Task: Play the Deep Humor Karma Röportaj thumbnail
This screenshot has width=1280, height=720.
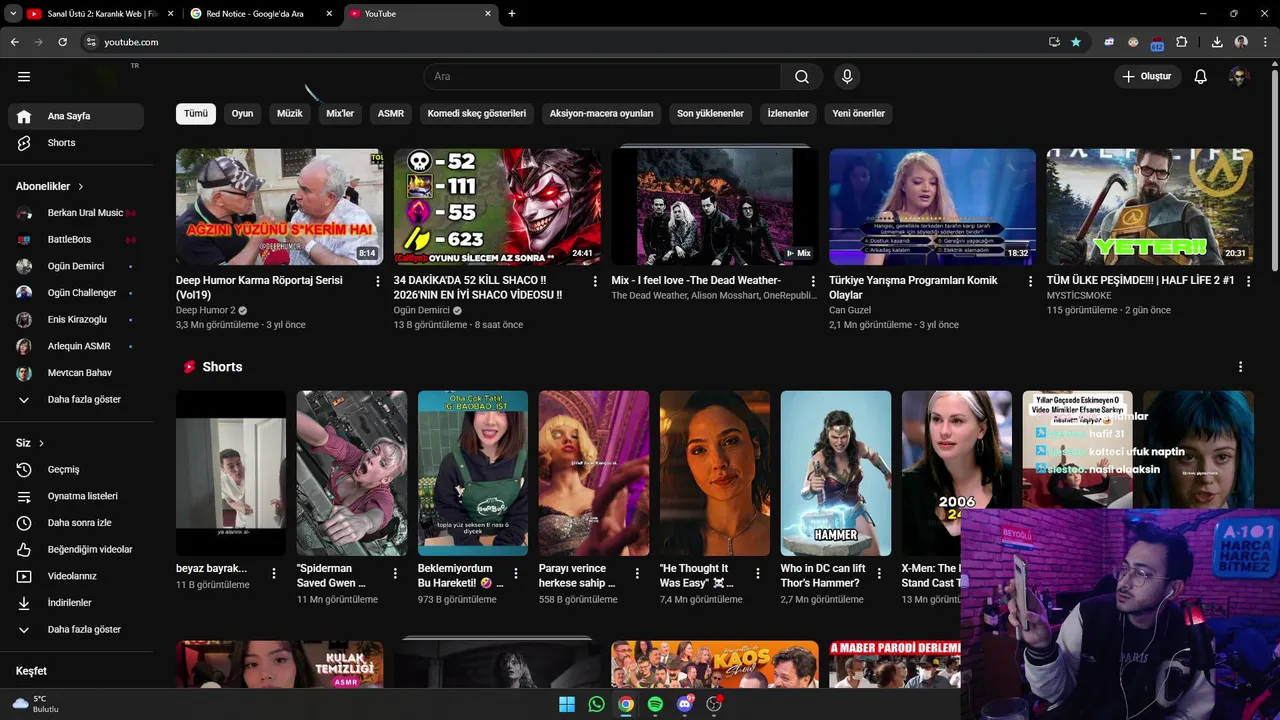Action: tap(279, 207)
